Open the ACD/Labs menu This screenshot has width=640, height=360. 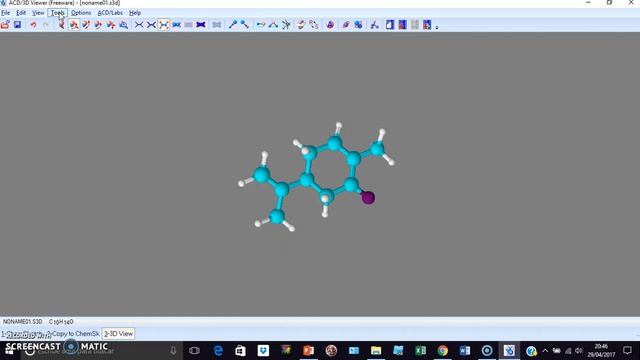110,13
